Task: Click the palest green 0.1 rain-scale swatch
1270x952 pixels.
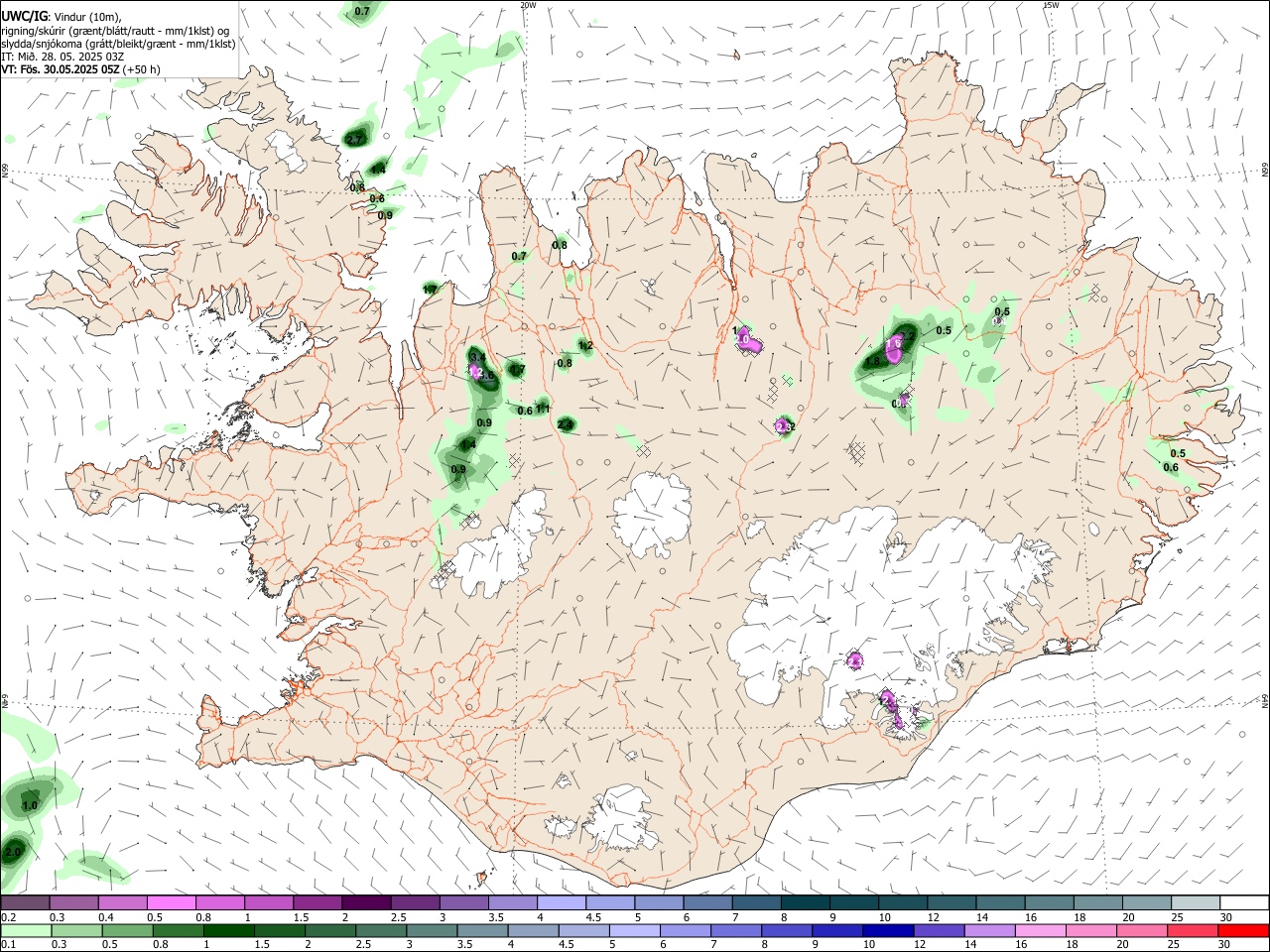Action: click(25, 930)
